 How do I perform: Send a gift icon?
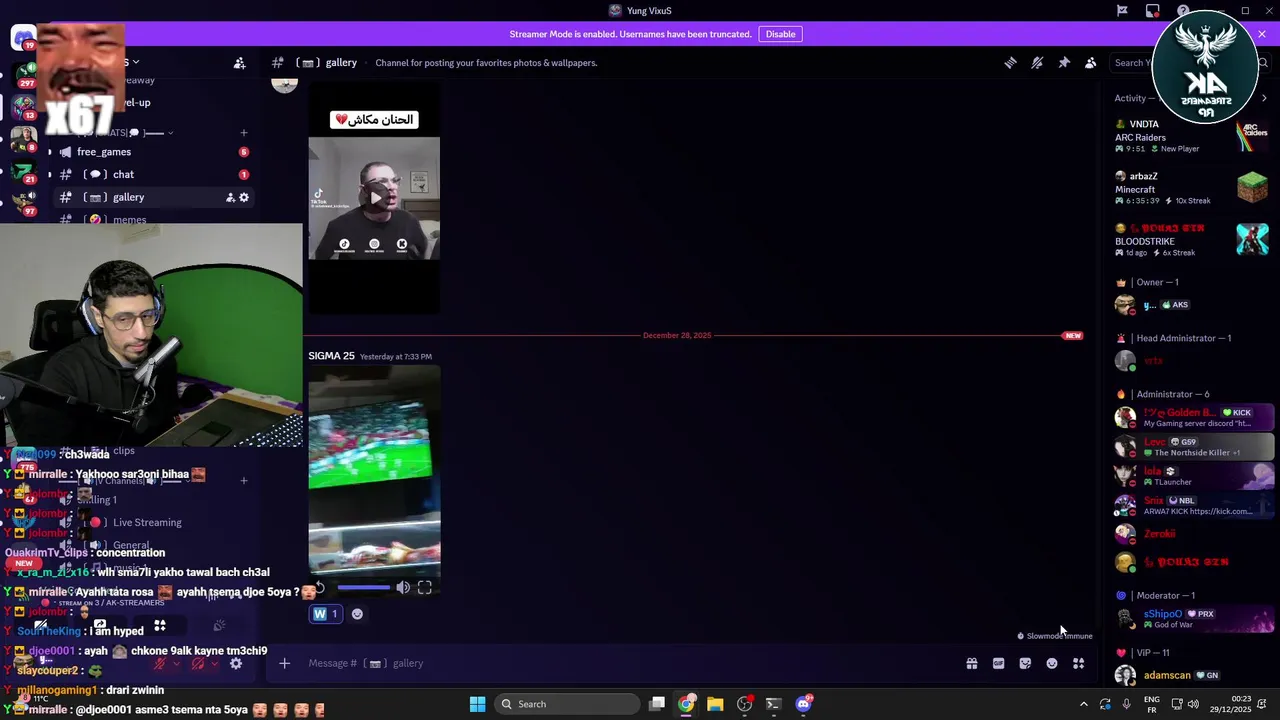click(972, 663)
